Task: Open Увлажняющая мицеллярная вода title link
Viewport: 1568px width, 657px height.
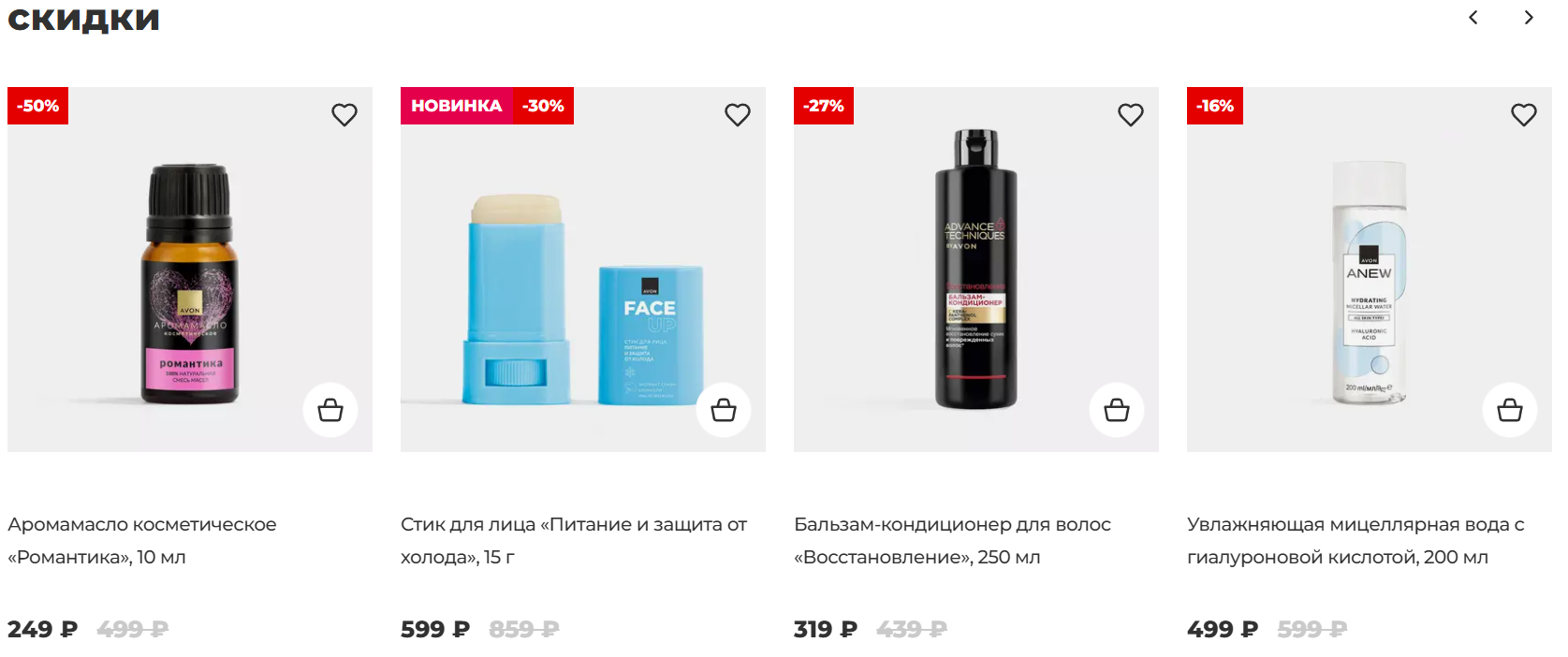Action: click(x=1356, y=541)
